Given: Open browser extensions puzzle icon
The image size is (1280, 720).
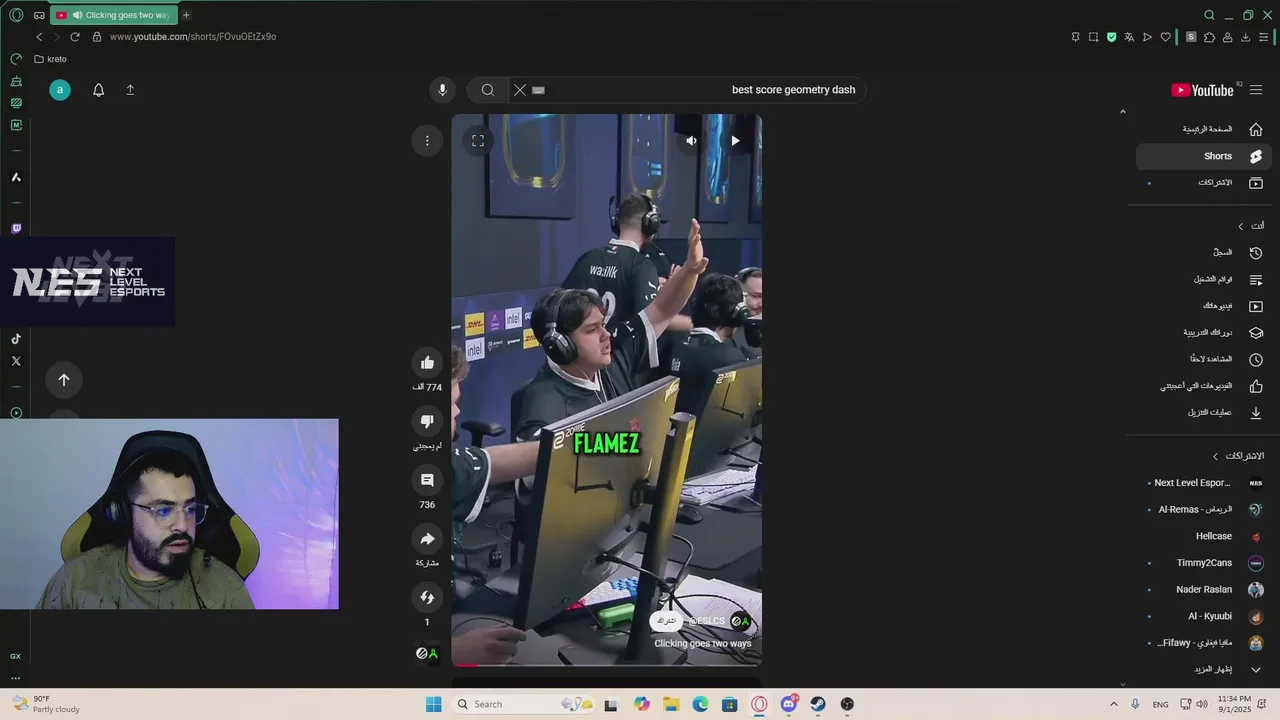Looking at the screenshot, I should click(1209, 37).
